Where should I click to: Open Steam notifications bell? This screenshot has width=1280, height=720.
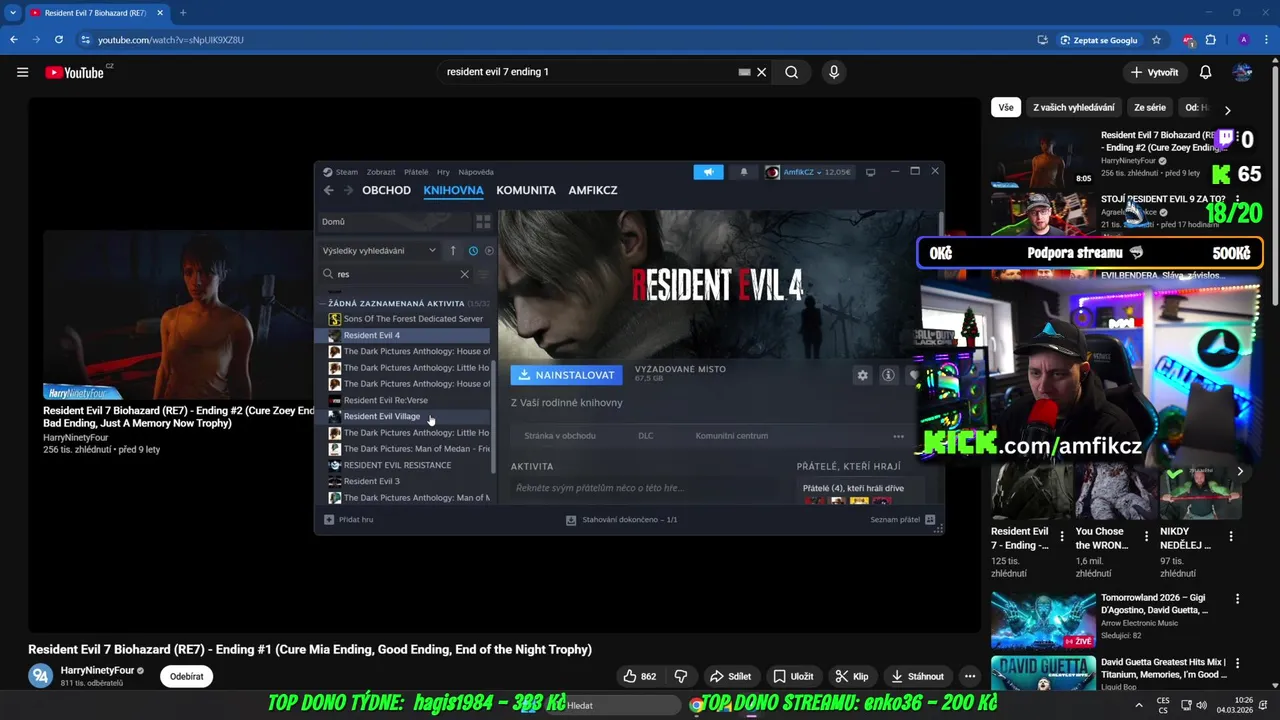pyautogui.click(x=743, y=172)
